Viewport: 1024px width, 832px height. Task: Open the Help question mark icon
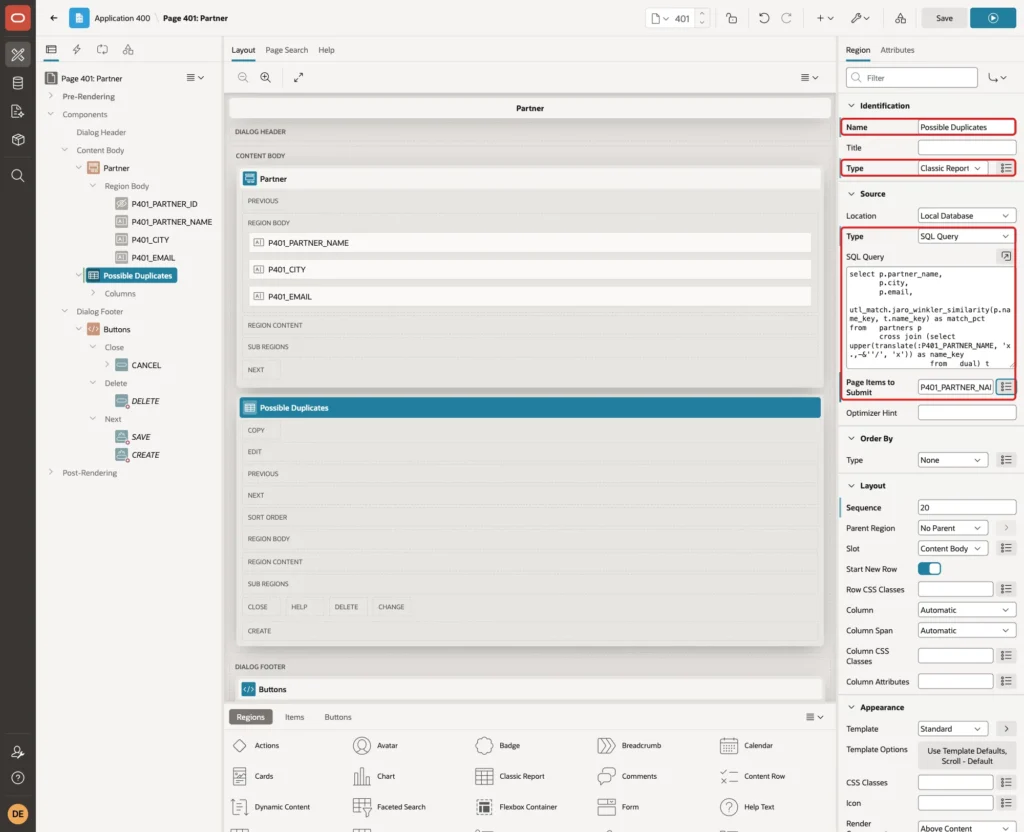pyautogui.click(x=18, y=778)
